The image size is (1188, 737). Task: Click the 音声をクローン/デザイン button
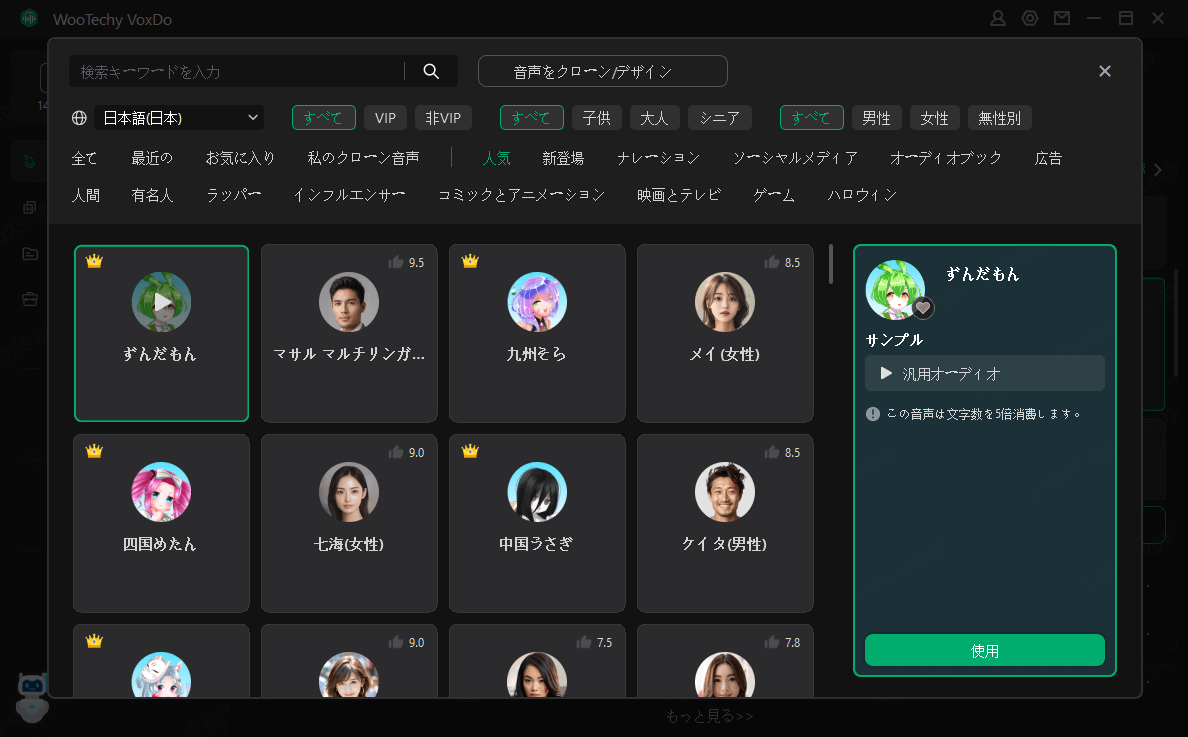pyautogui.click(x=602, y=71)
